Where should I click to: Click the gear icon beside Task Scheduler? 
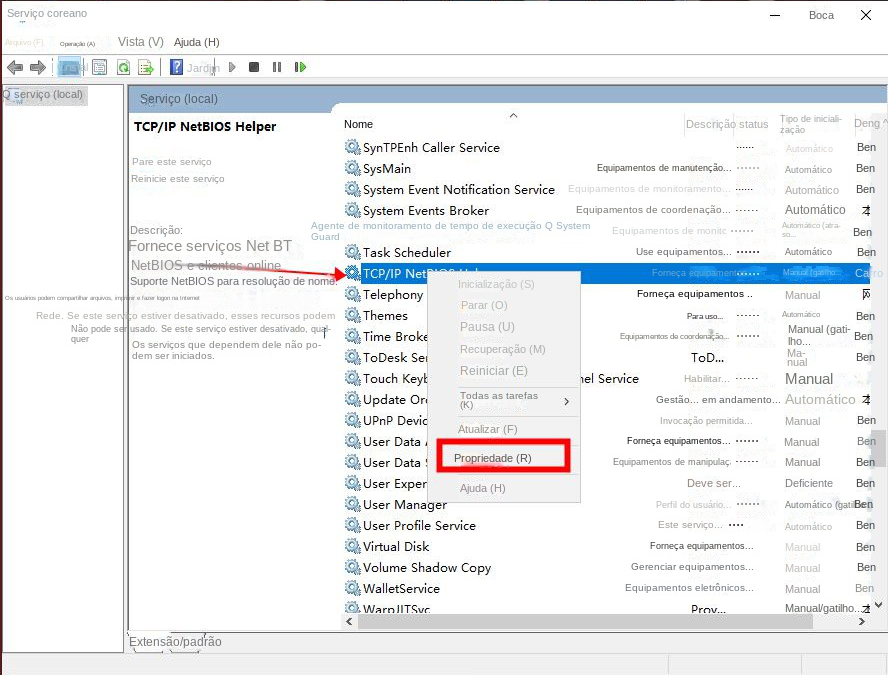pyautogui.click(x=352, y=252)
